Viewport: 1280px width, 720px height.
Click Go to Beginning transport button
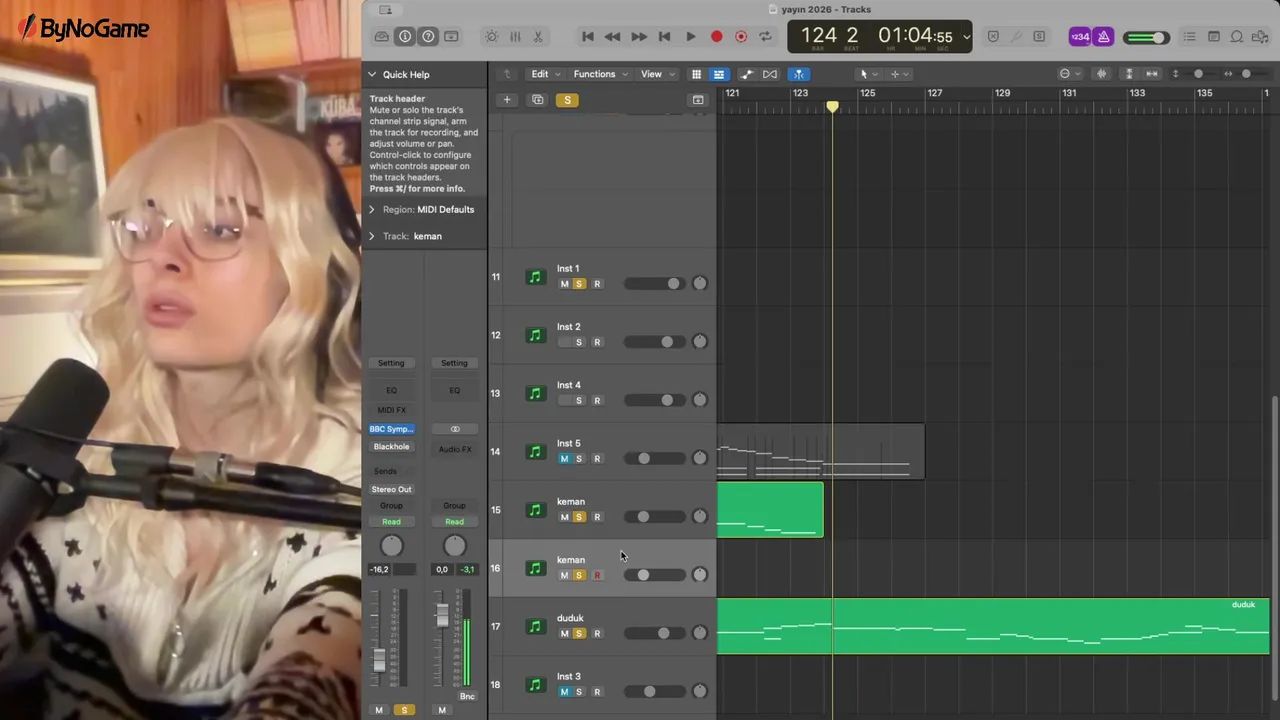pyautogui.click(x=588, y=36)
